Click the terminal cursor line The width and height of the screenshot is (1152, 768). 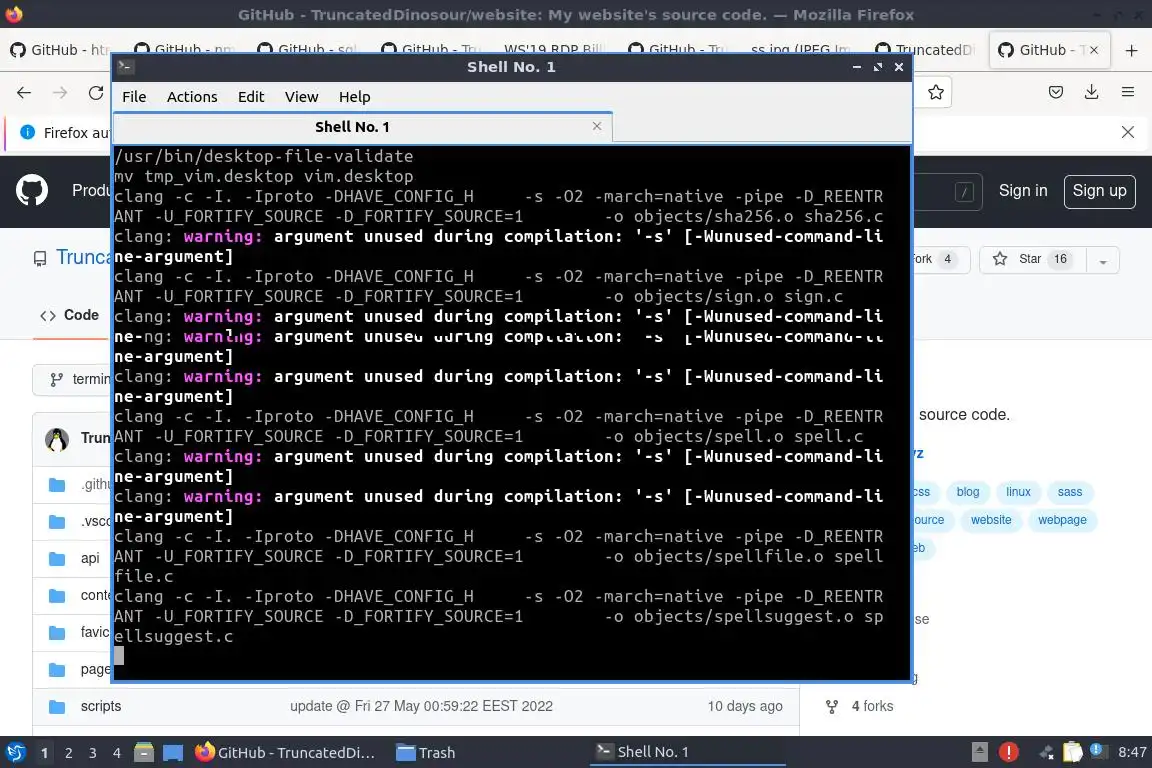click(119, 656)
